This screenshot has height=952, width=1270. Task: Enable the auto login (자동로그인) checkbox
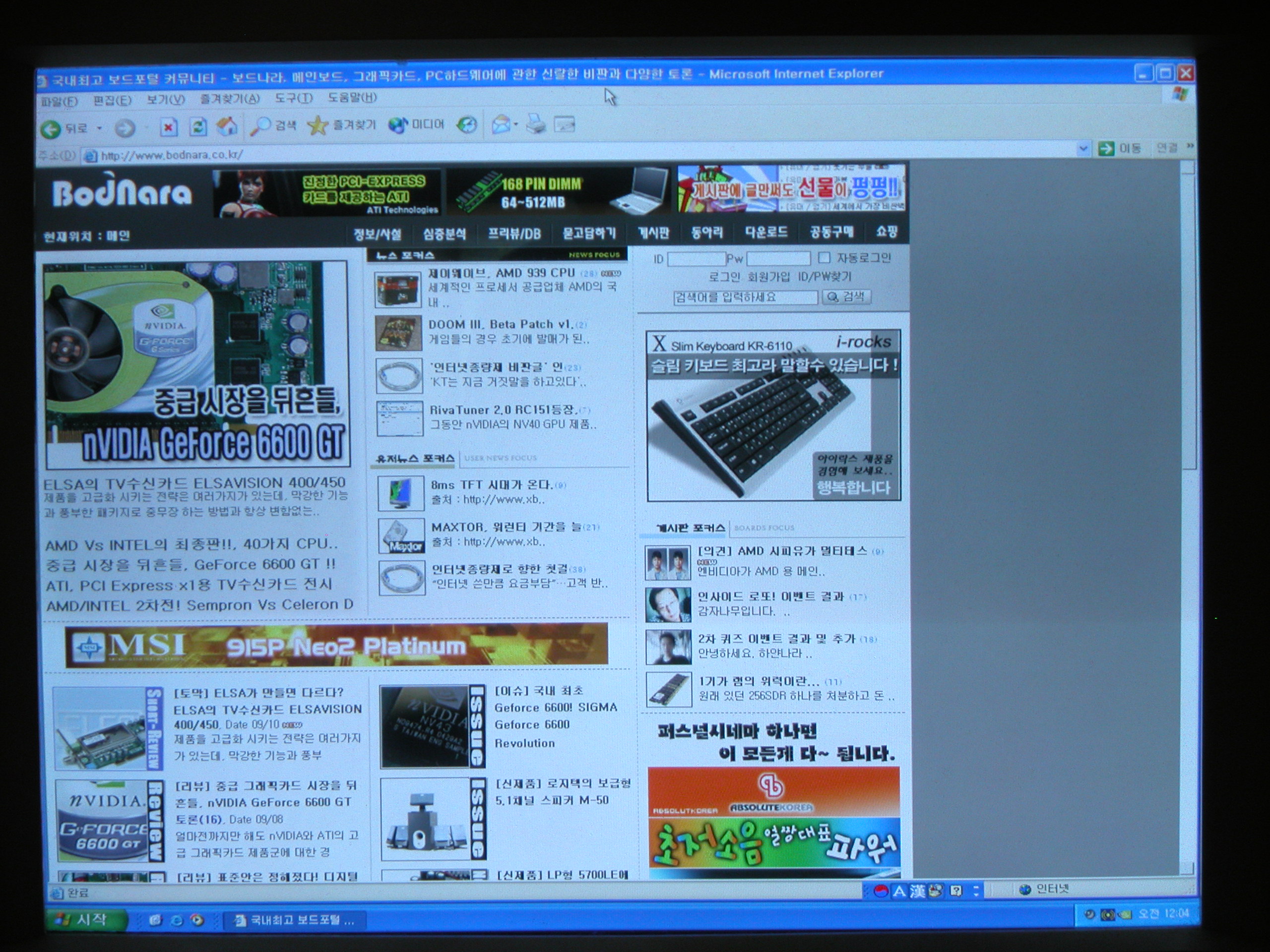[x=825, y=257]
